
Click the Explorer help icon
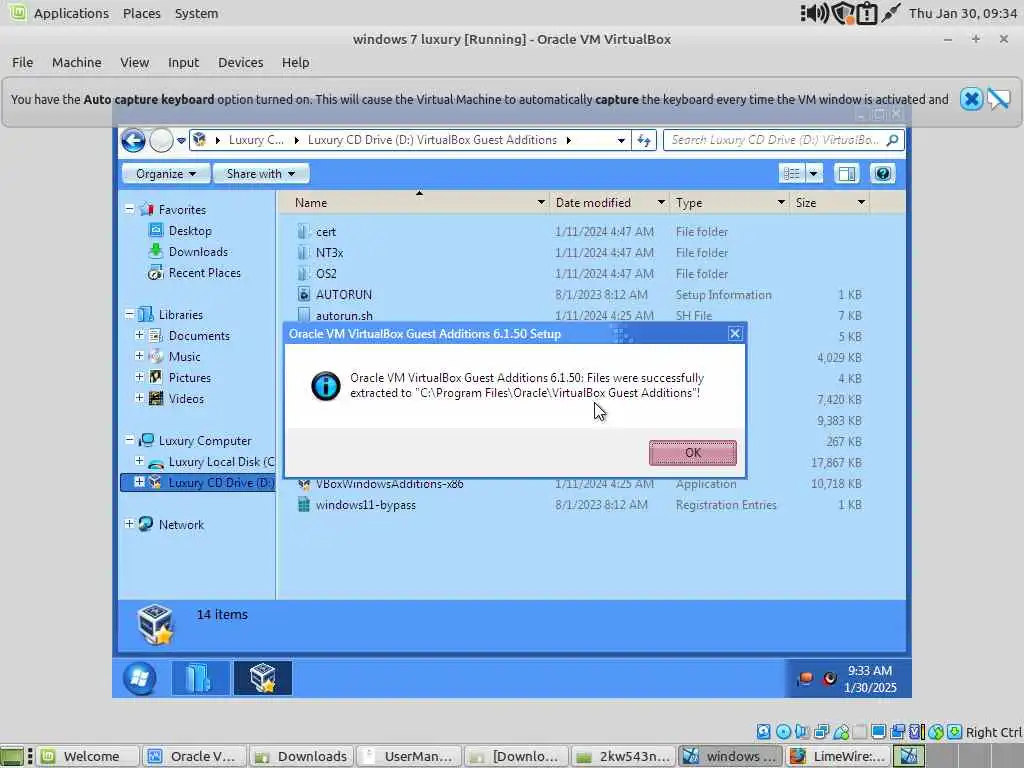[882, 174]
